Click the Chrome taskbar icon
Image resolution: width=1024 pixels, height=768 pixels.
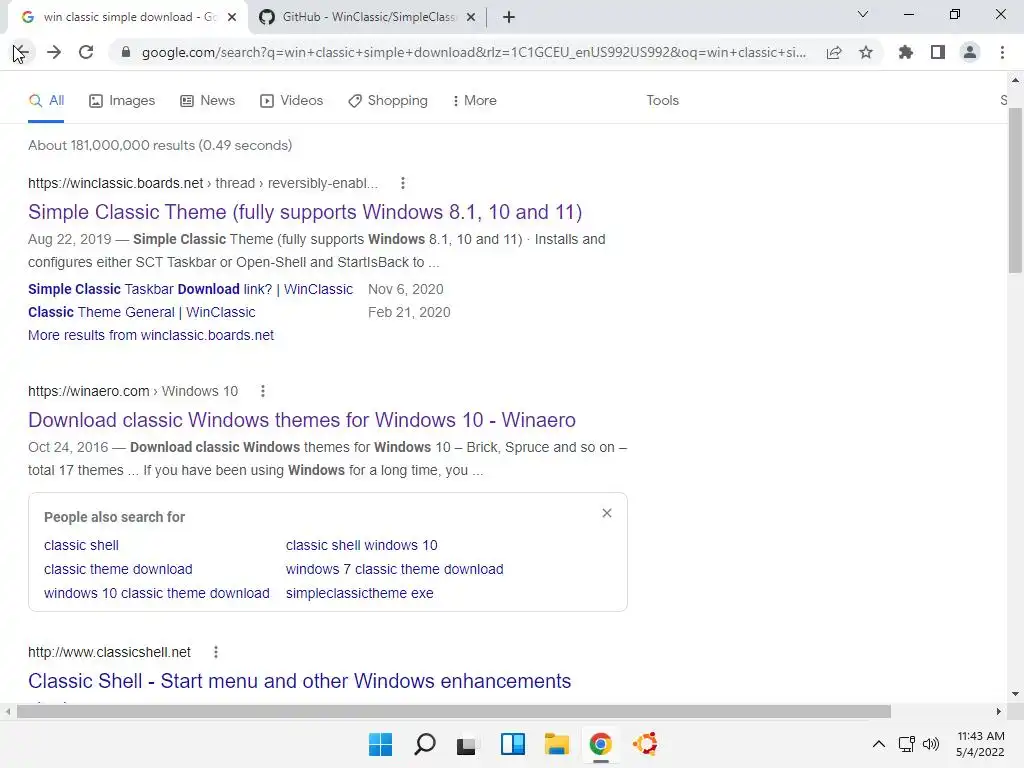coord(600,744)
